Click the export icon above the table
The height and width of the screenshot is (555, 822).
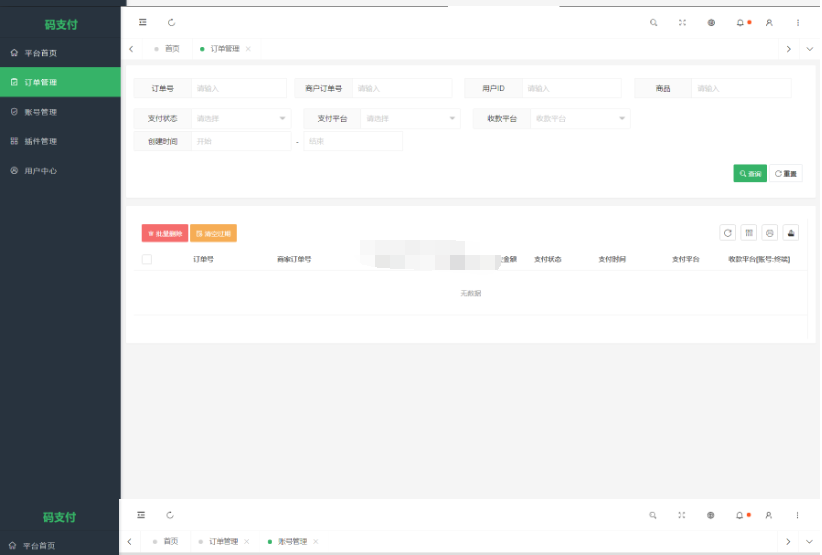[x=791, y=233]
